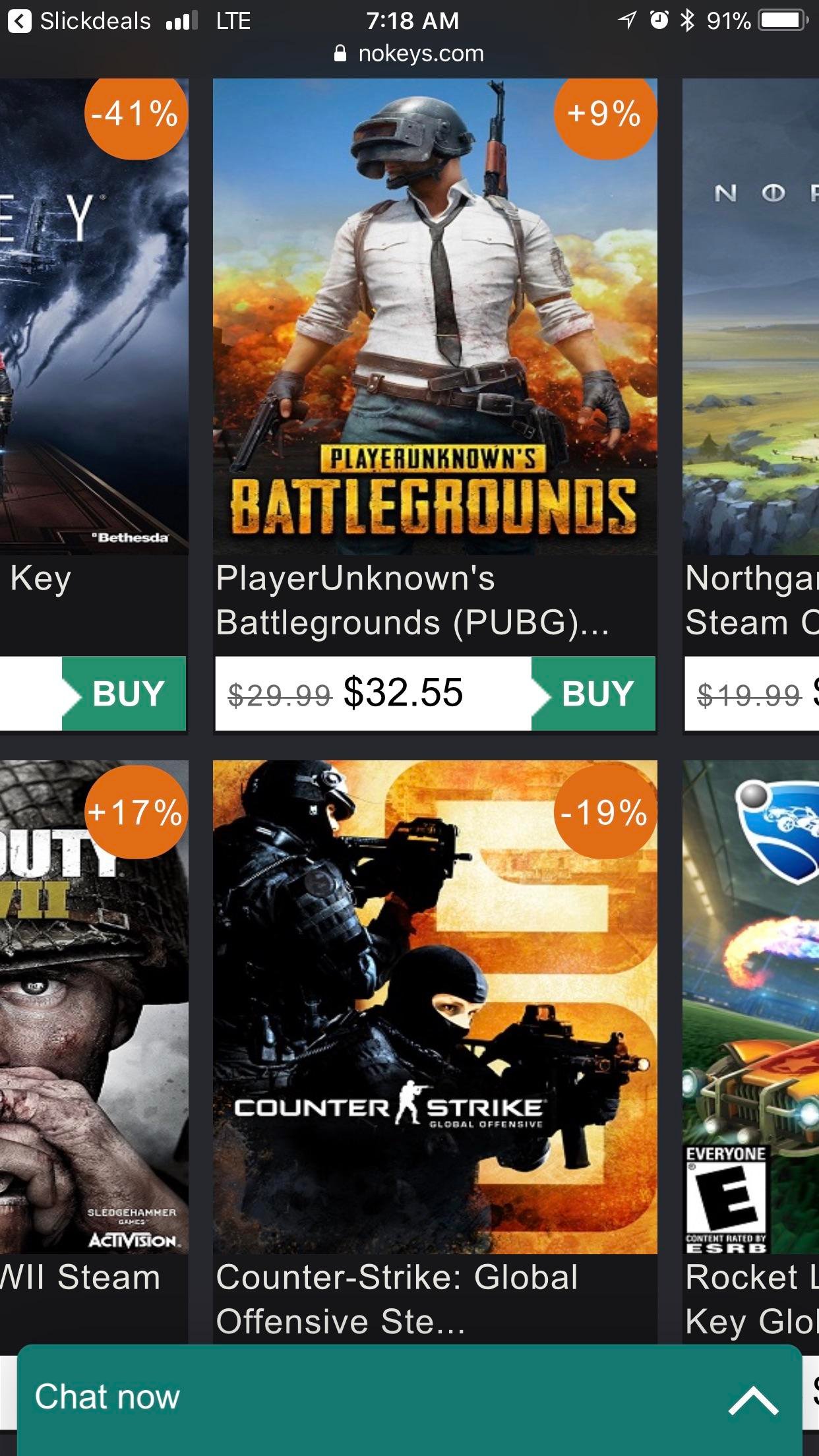Expand chat with the up chevron

tap(753, 1399)
